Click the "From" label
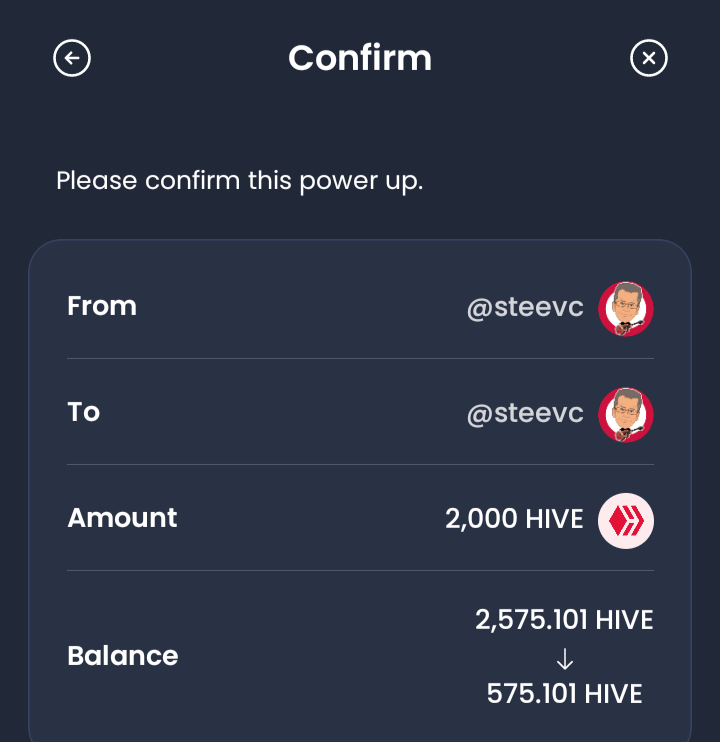720x742 pixels. point(102,306)
